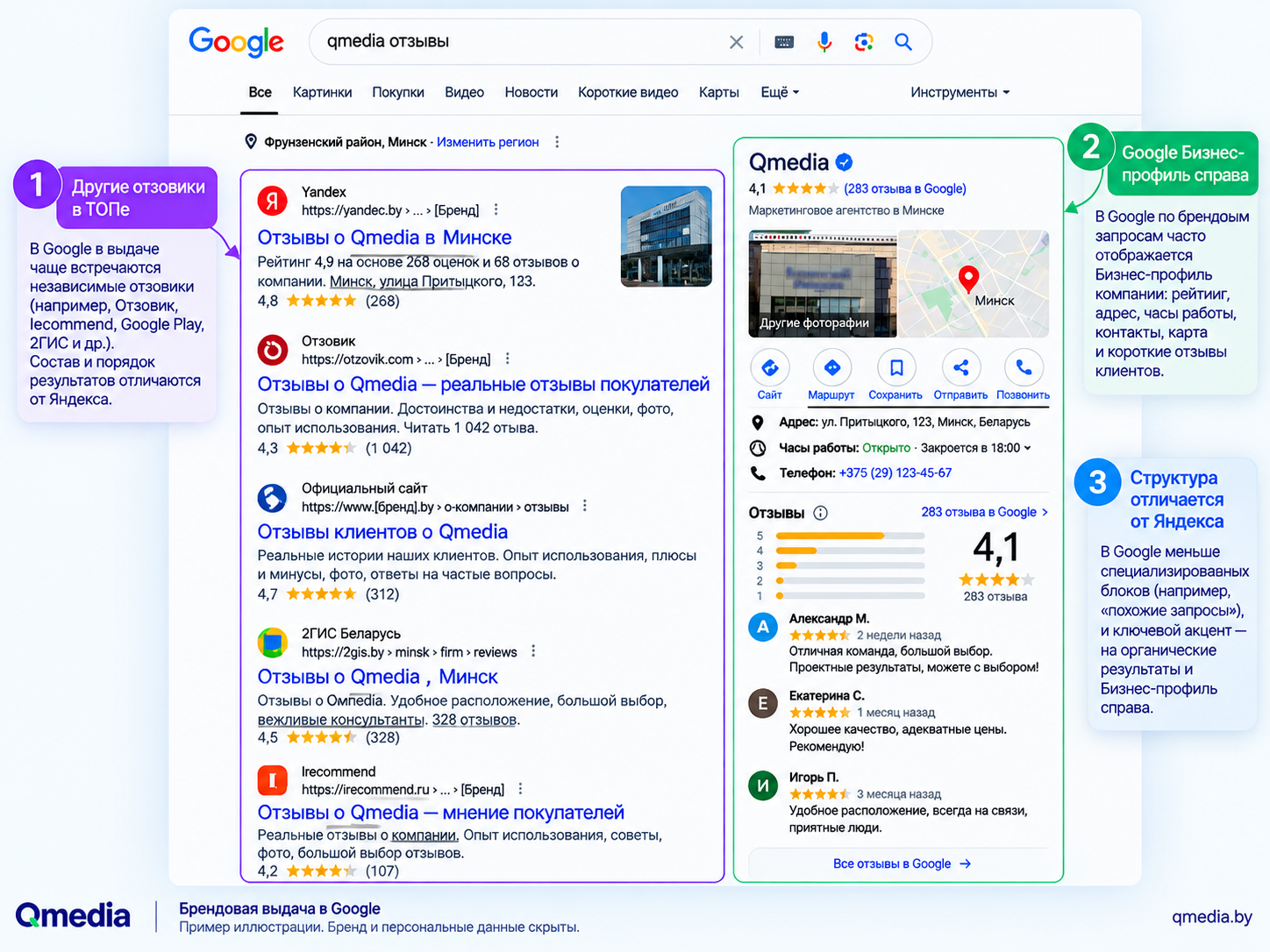Open three-dot menu for Irecommend result
Image resolution: width=1270 pixels, height=952 pixels.
pyautogui.click(x=521, y=789)
